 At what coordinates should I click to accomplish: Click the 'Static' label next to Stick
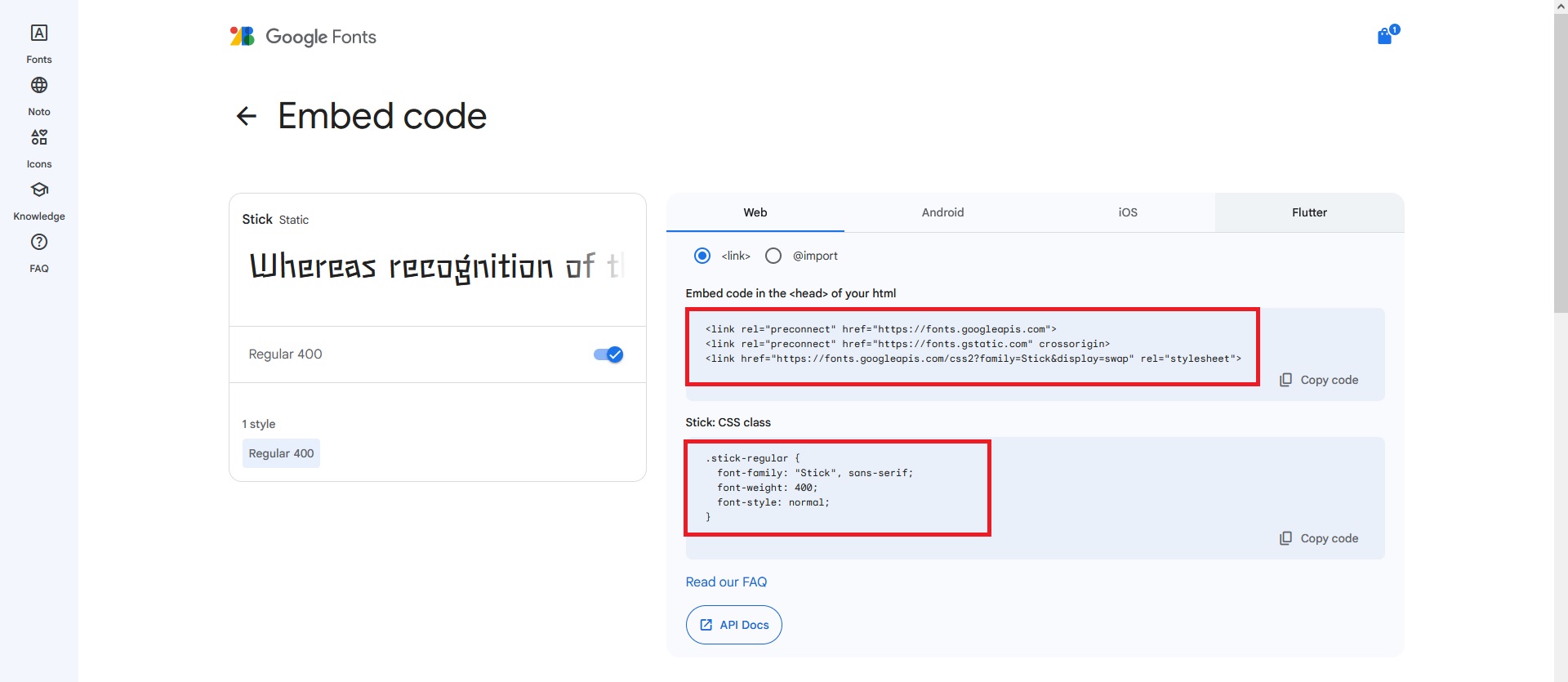point(294,220)
